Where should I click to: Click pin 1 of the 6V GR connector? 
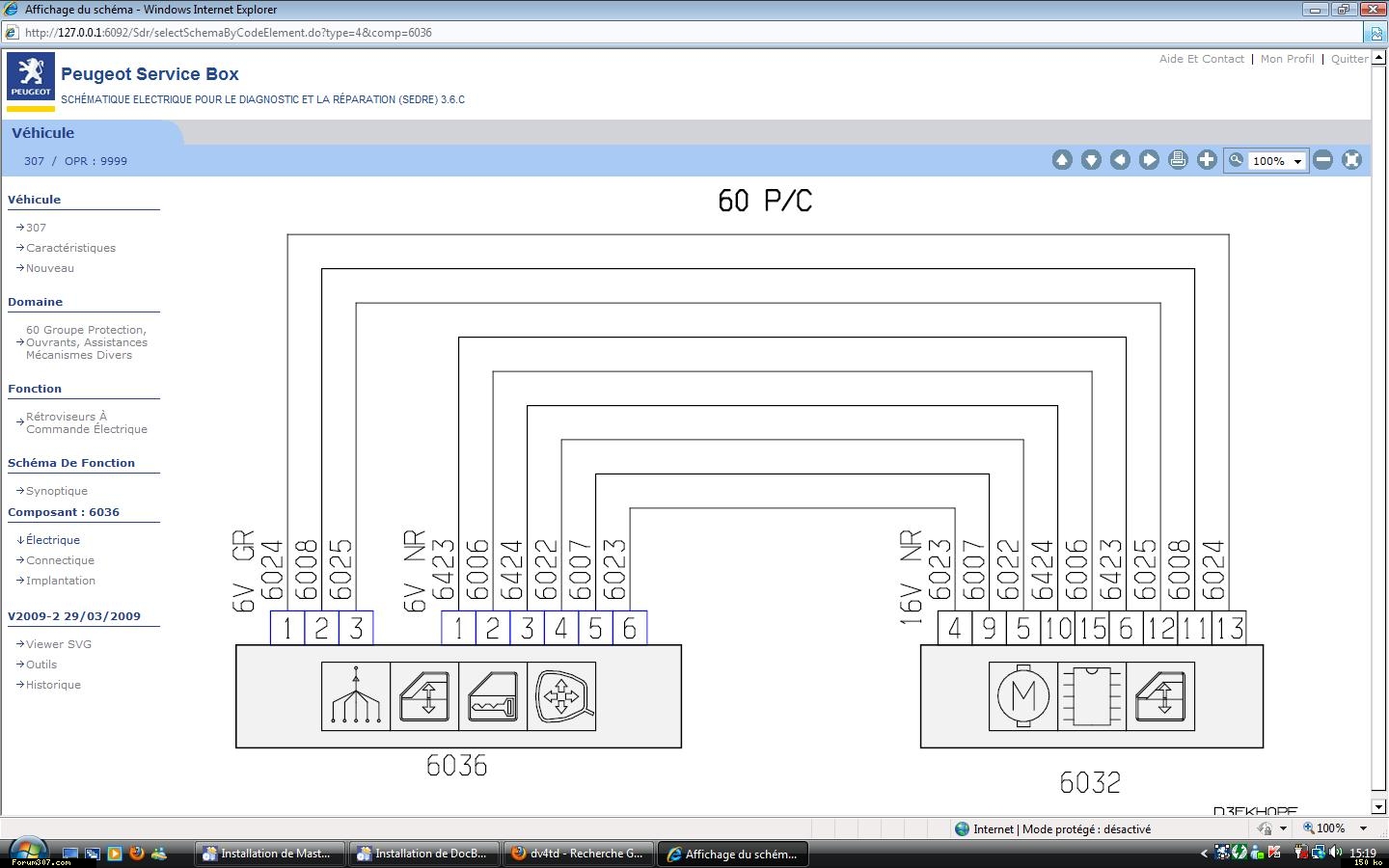tap(287, 628)
